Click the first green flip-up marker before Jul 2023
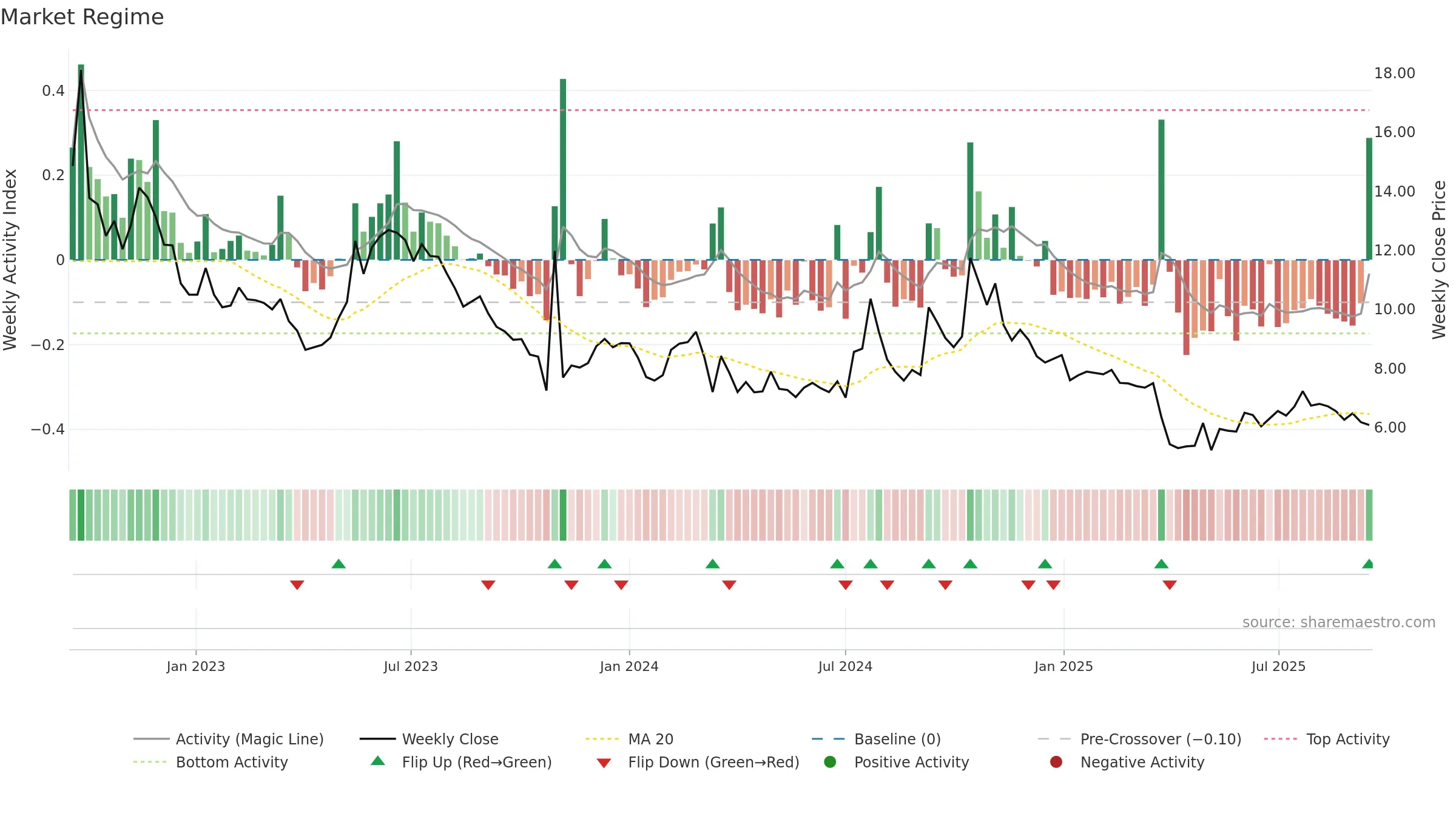 point(339,564)
